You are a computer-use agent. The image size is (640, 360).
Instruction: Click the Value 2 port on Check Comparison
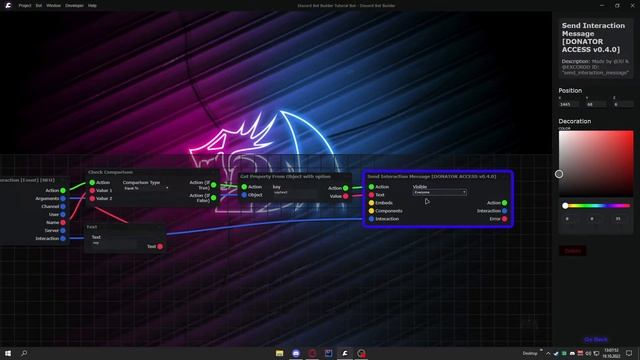(x=92, y=198)
